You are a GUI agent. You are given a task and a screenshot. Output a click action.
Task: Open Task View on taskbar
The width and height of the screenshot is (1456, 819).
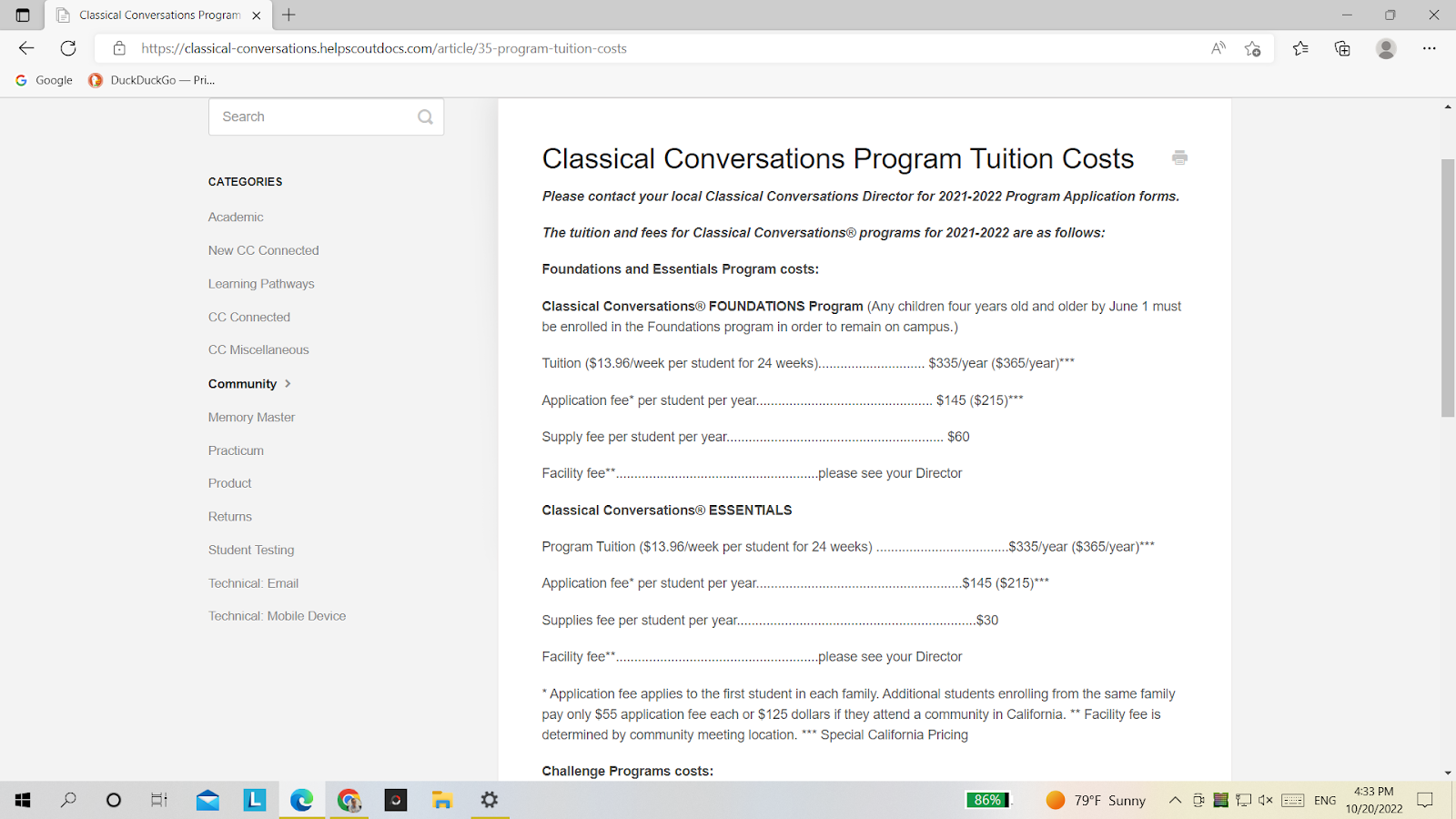158,800
